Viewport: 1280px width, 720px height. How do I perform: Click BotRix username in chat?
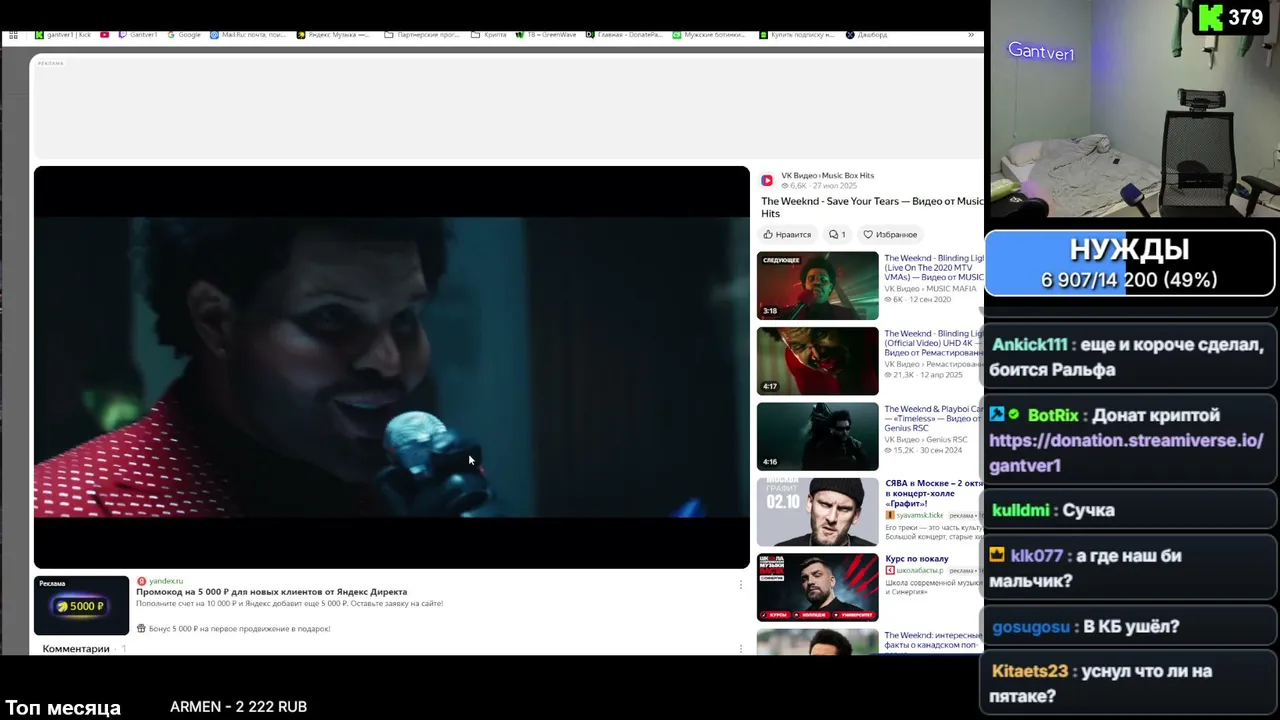tap(1053, 415)
